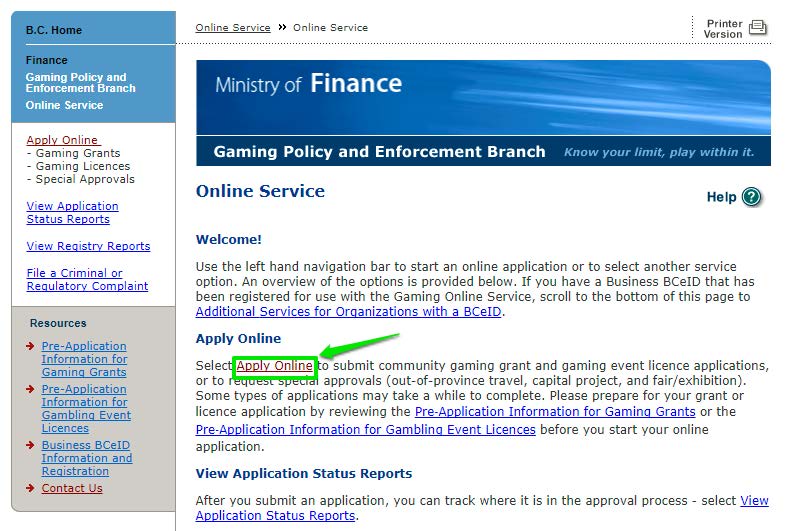Screen dimensions: 787x531
Task: Click red arrow beside Business BCeID Information
Action: (30, 445)
